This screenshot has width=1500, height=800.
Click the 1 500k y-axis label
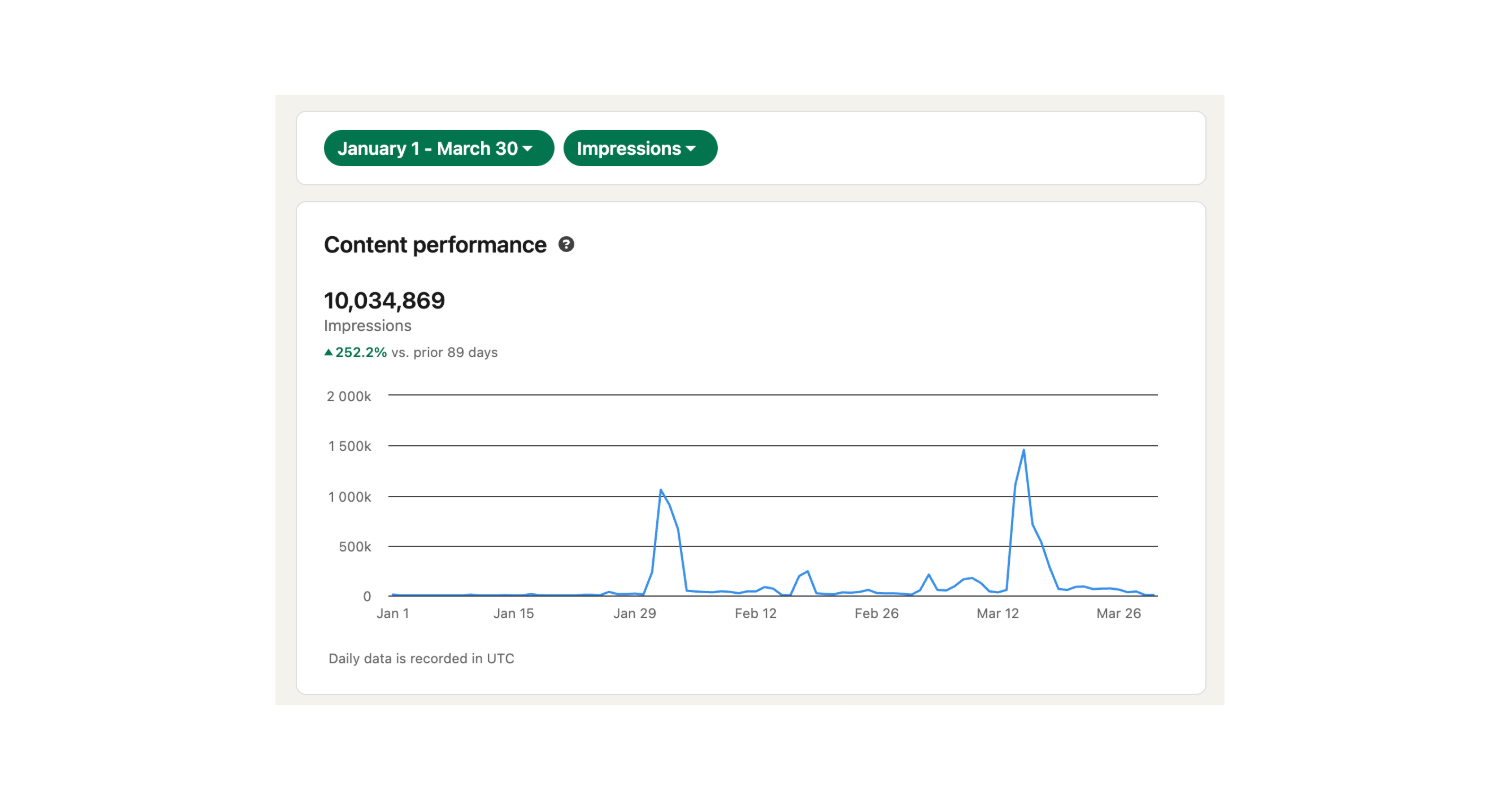349,446
